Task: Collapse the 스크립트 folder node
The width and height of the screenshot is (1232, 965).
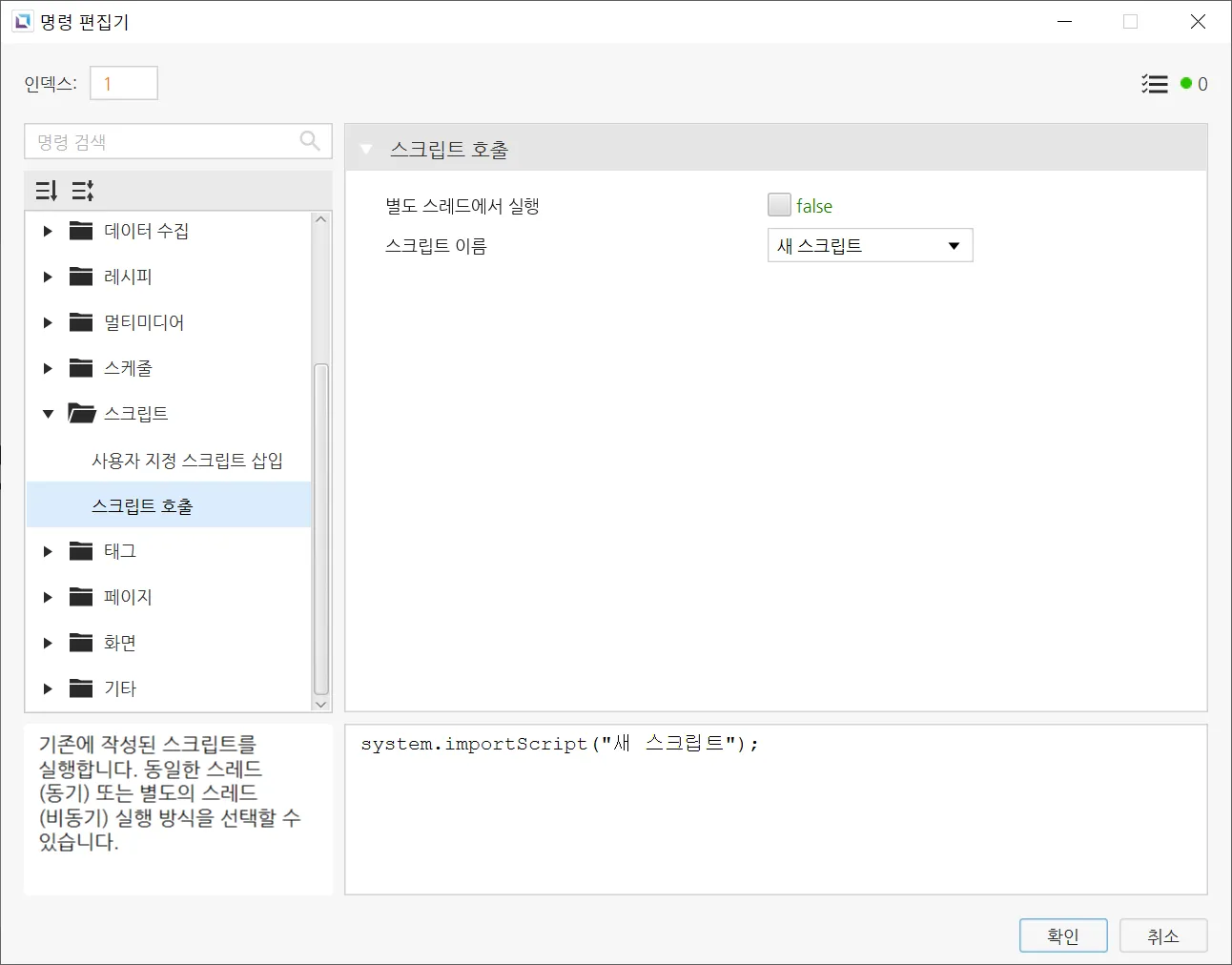Action: (48, 414)
